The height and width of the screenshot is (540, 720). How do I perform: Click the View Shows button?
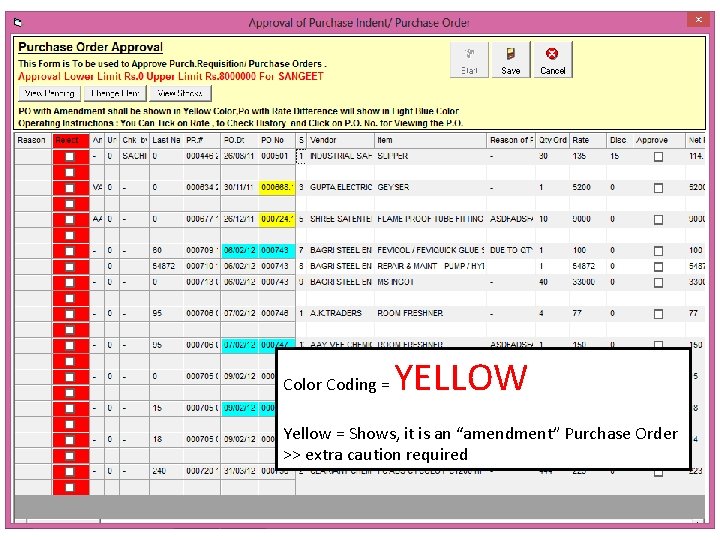pyautogui.click(x=180, y=93)
